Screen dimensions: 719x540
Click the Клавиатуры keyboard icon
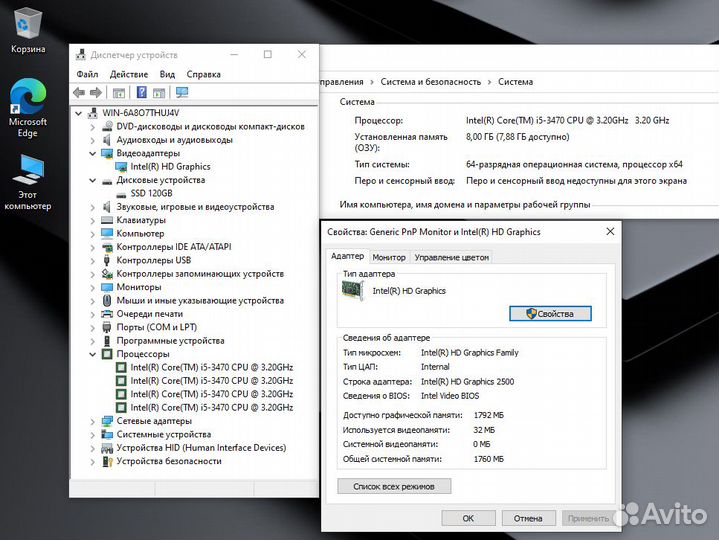click(x=107, y=220)
